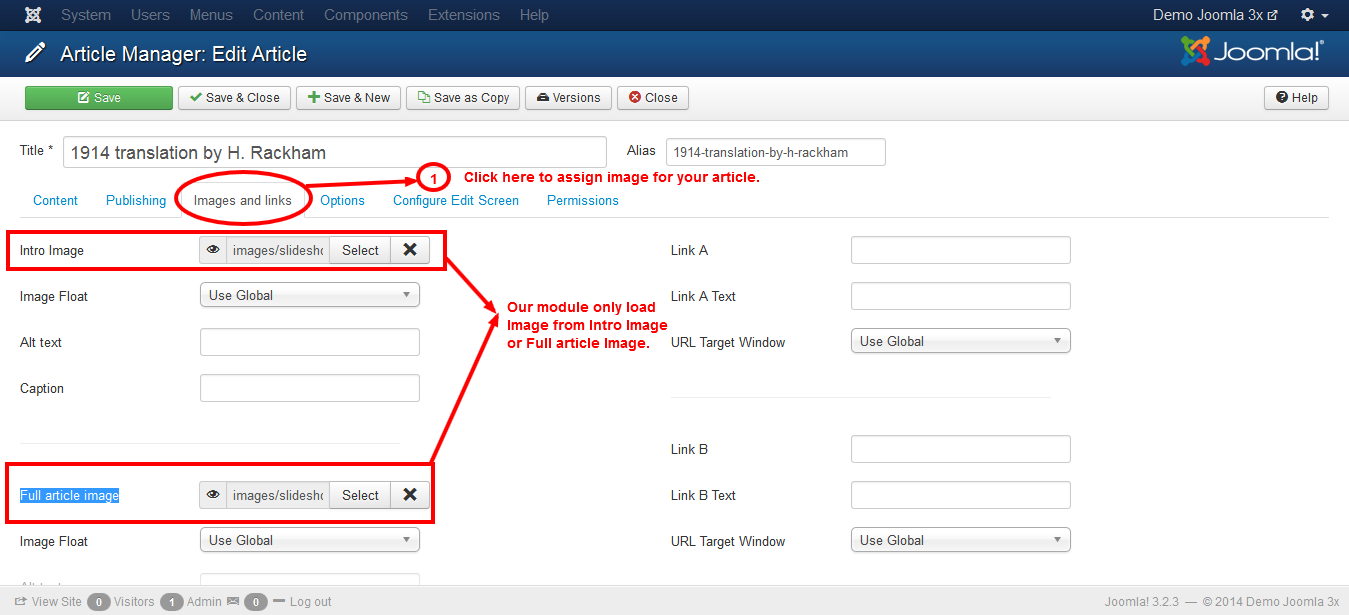The height and width of the screenshot is (615, 1349).
Task: Click the View Site icon link
Action: (x=21, y=602)
